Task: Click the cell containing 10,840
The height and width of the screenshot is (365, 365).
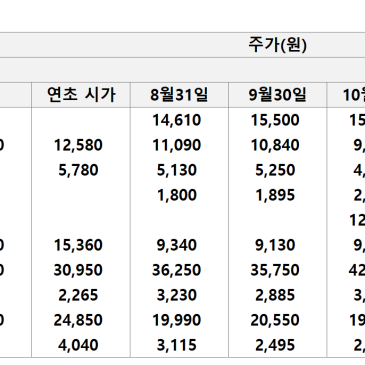Action: [x=277, y=145]
